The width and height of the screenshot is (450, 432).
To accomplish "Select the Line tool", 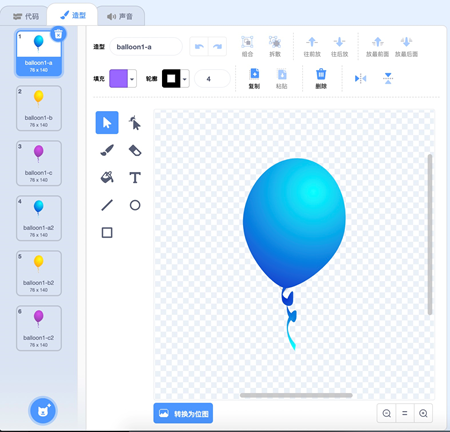I will (107, 205).
